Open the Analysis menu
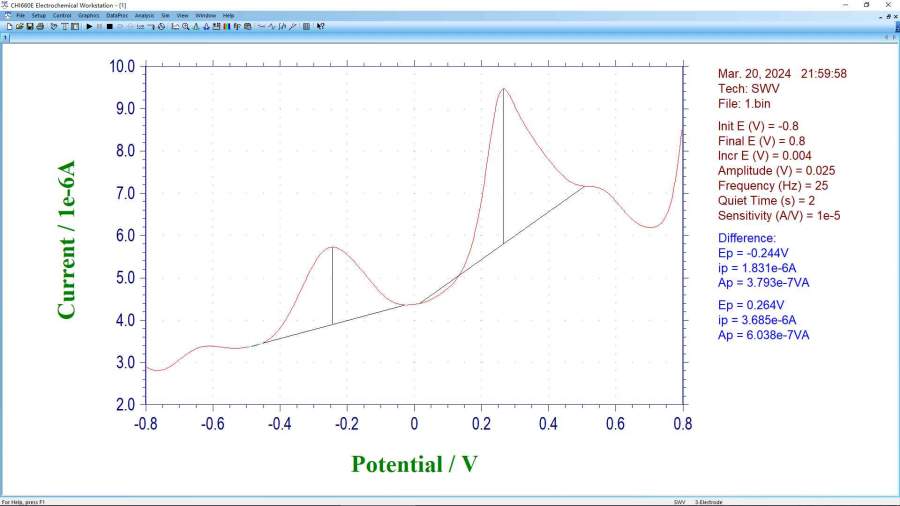Image resolution: width=900 pixels, height=506 pixels. point(144,16)
